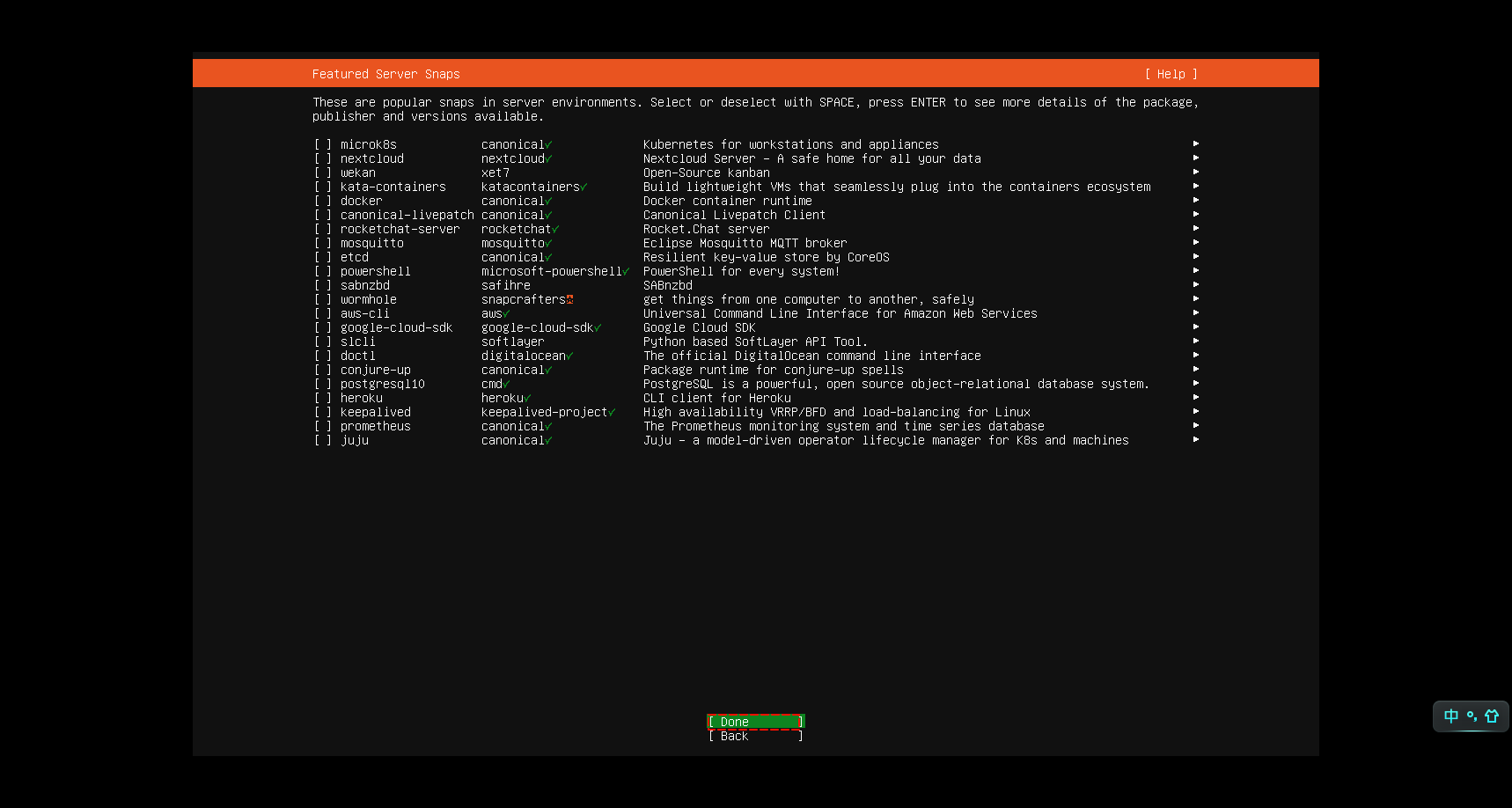
Task: Enable the postgresql10 snap checkbox
Action: pyautogui.click(x=323, y=384)
